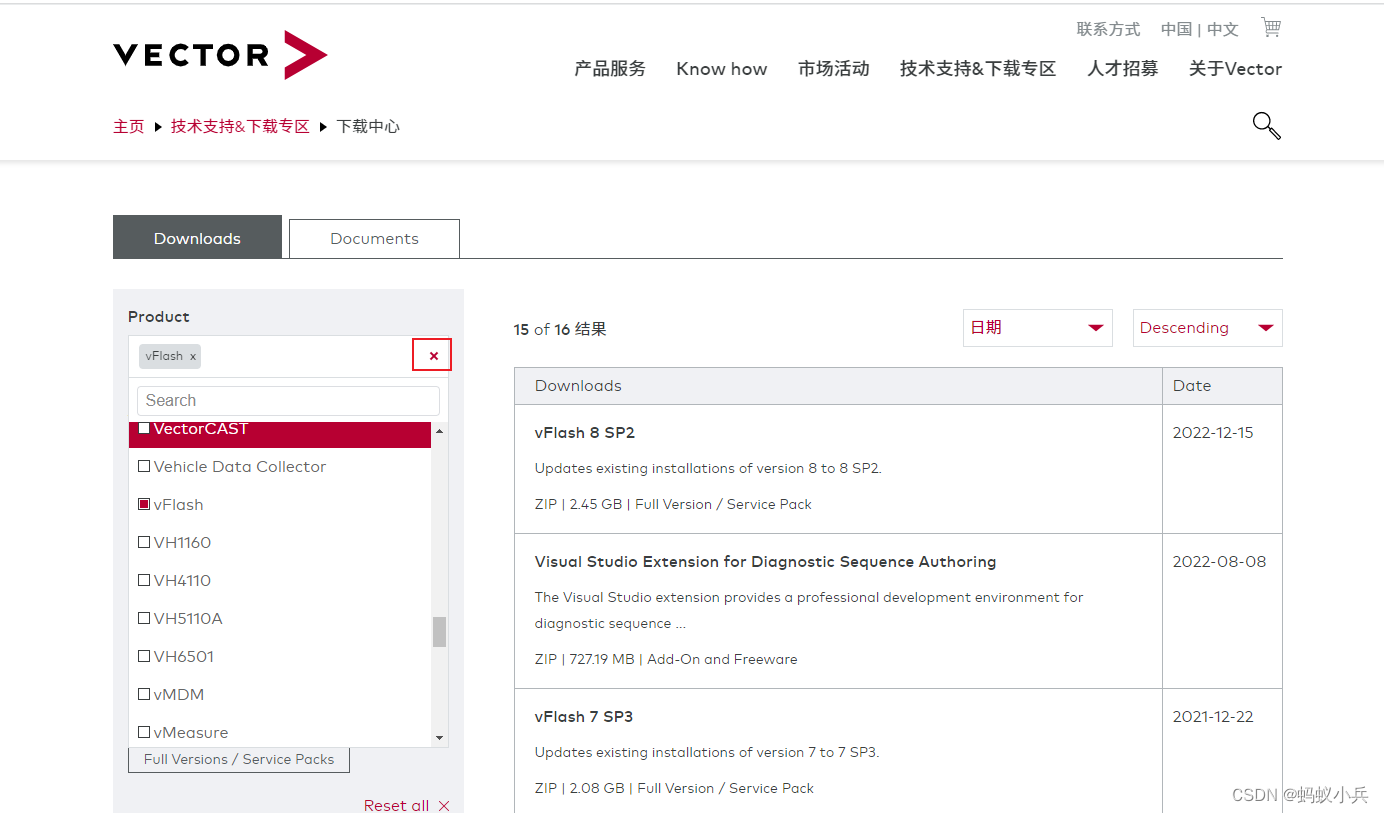Click the date 2022-12-15
Viewport: 1384px width, 813px height.
(1213, 433)
